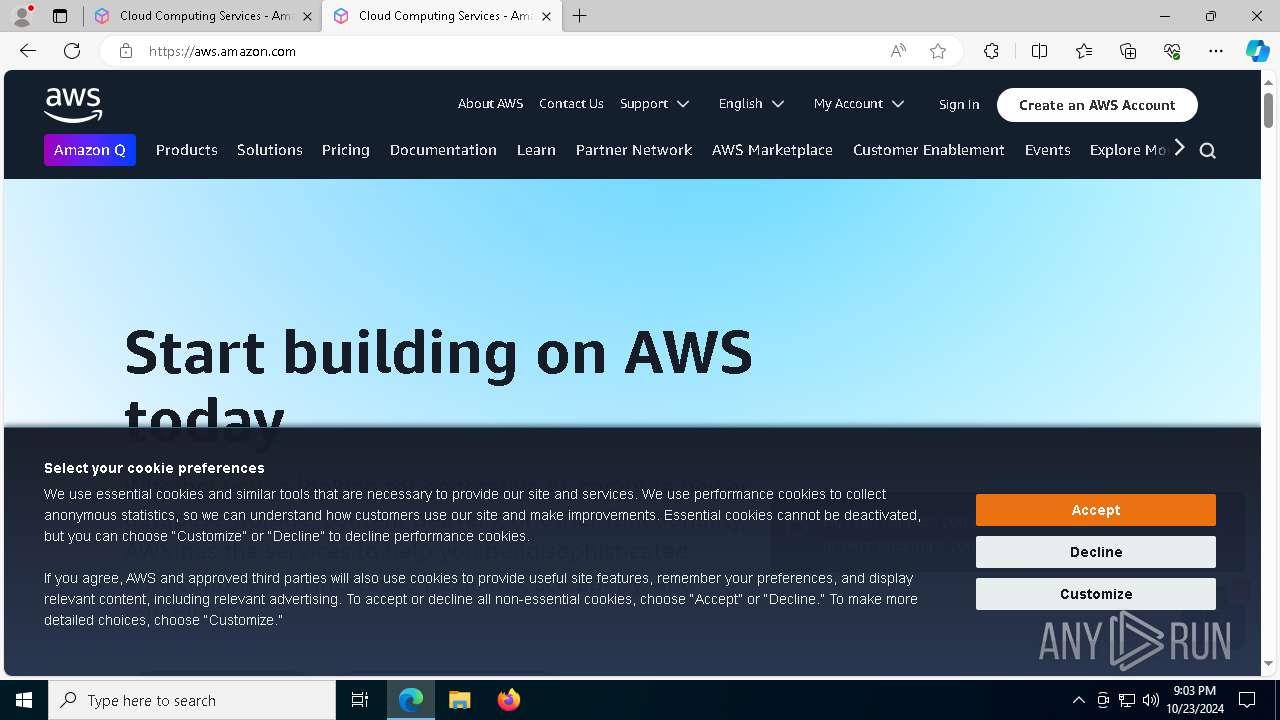Click the browser address bar URL field

point(500,51)
